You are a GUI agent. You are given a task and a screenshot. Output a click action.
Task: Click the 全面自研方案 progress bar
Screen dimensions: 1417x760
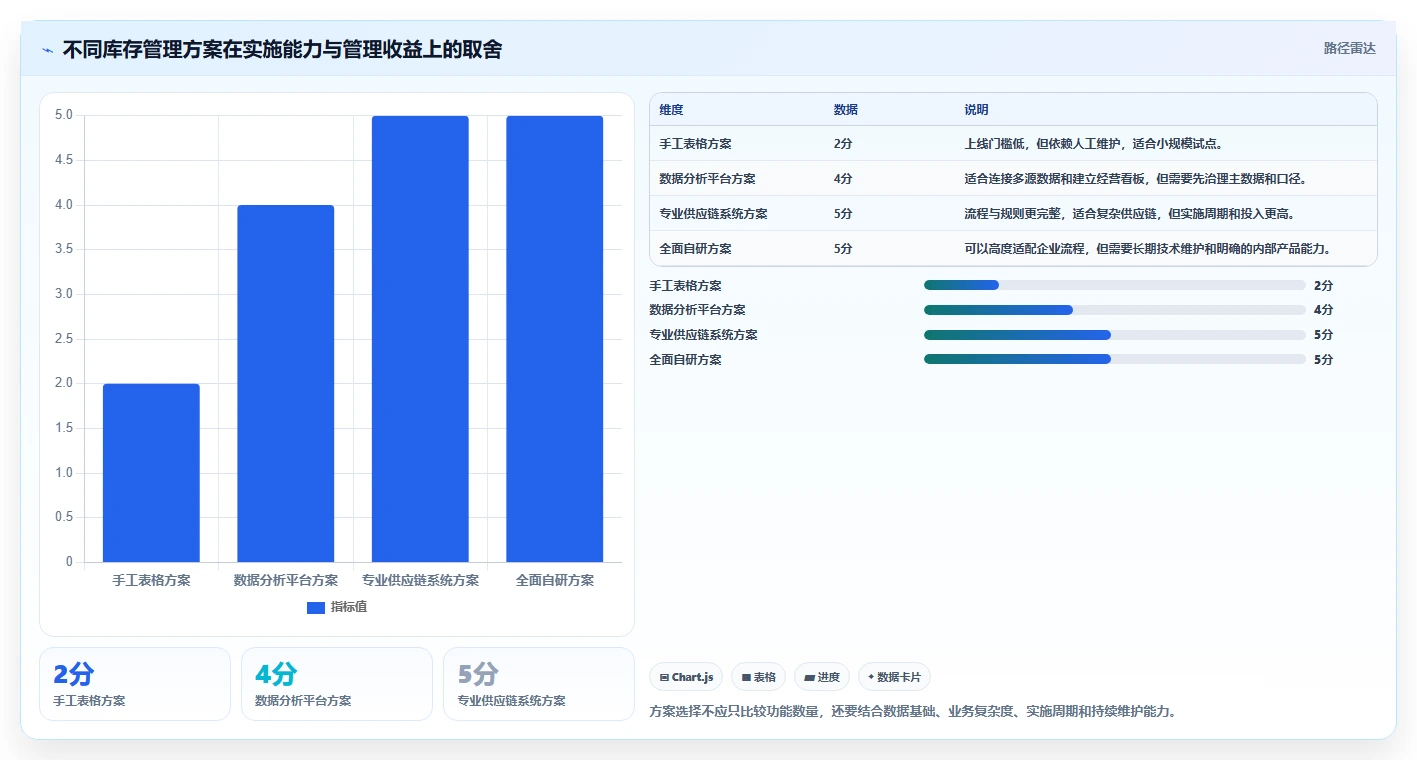(x=1115, y=359)
